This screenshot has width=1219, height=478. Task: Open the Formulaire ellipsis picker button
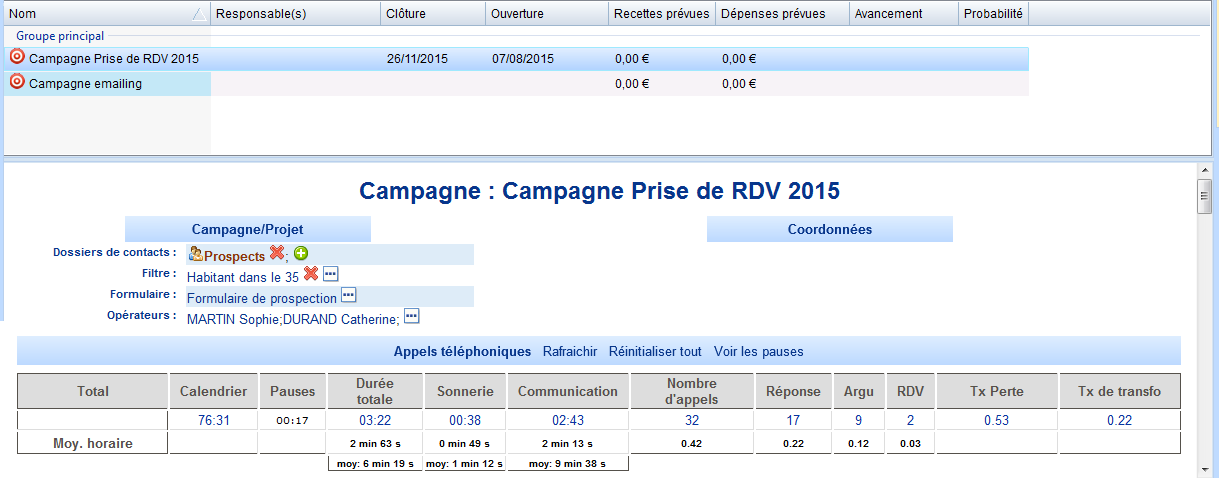click(x=348, y=295)
